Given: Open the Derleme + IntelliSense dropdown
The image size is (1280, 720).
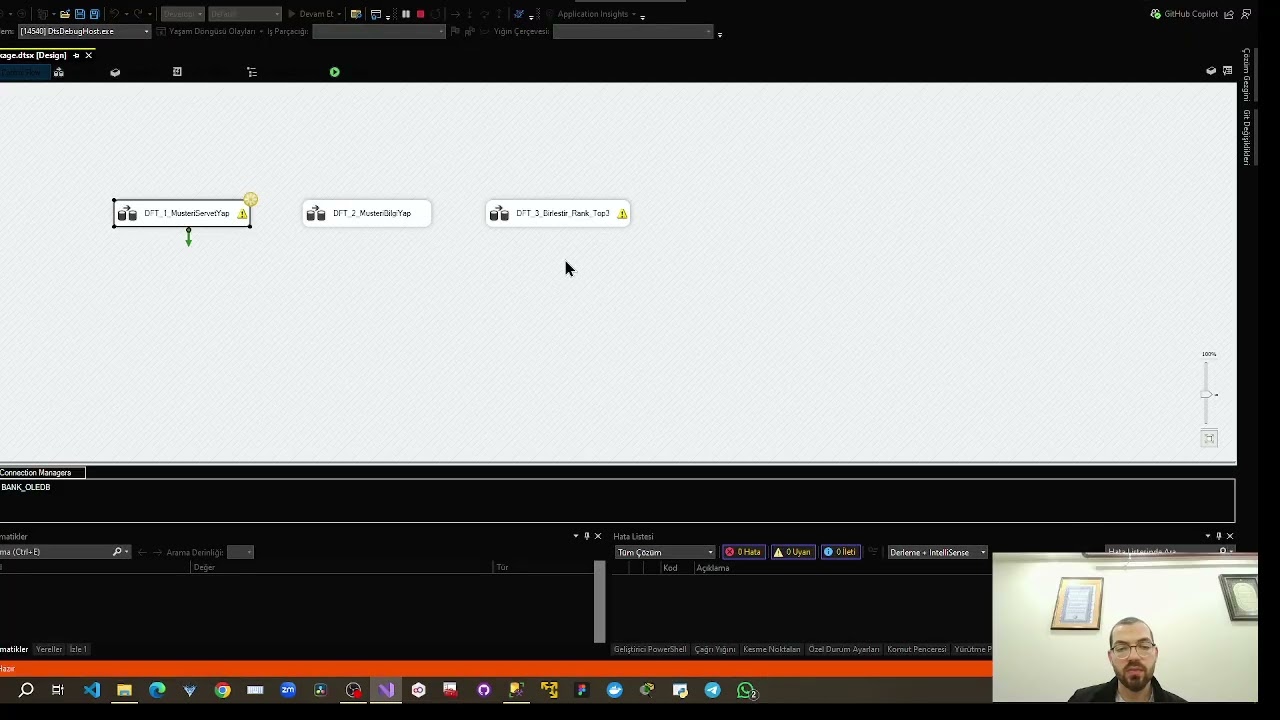Looking at the screenshot, I should tap(937, 552).
